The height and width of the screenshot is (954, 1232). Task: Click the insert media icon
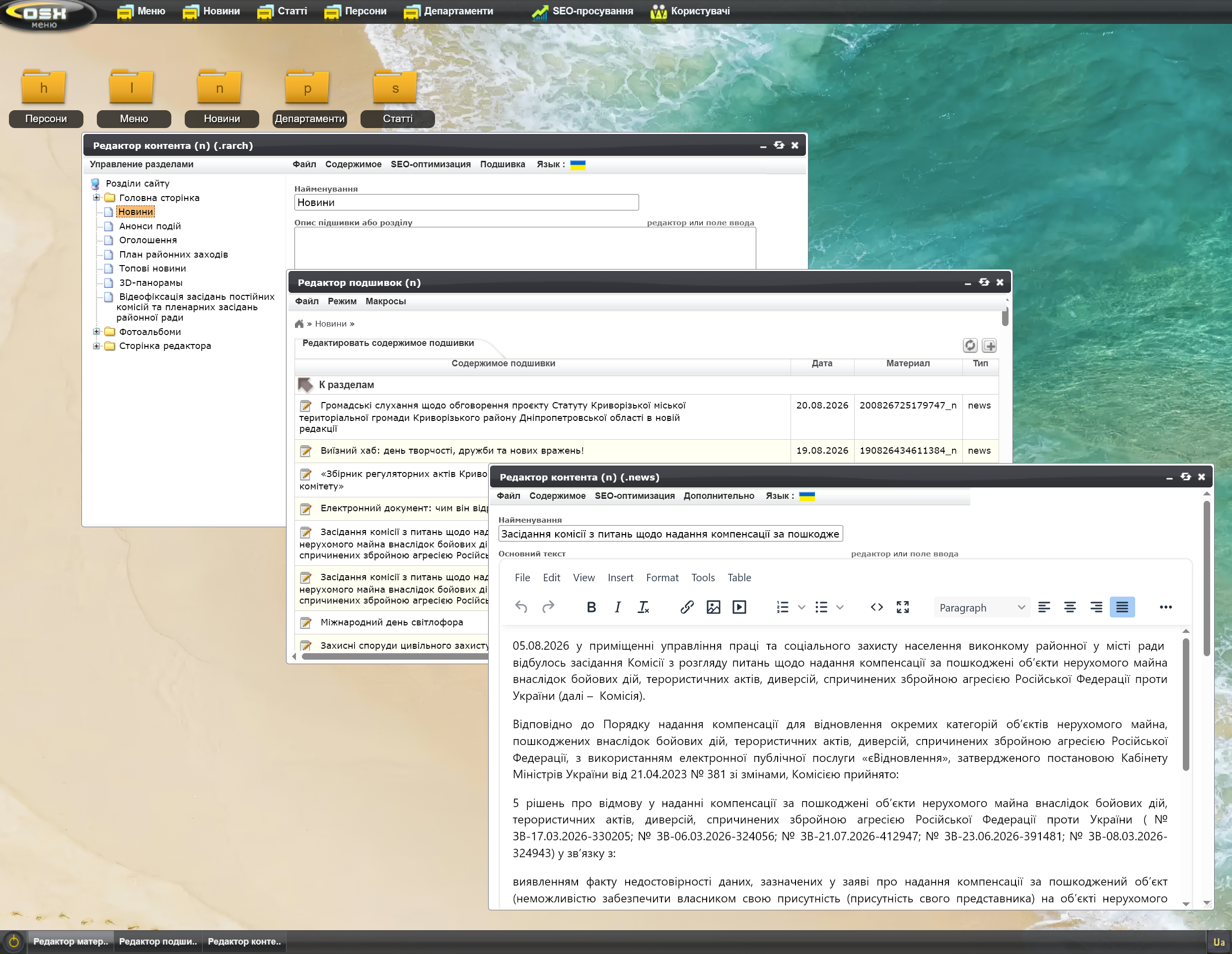tap(739, 607)
